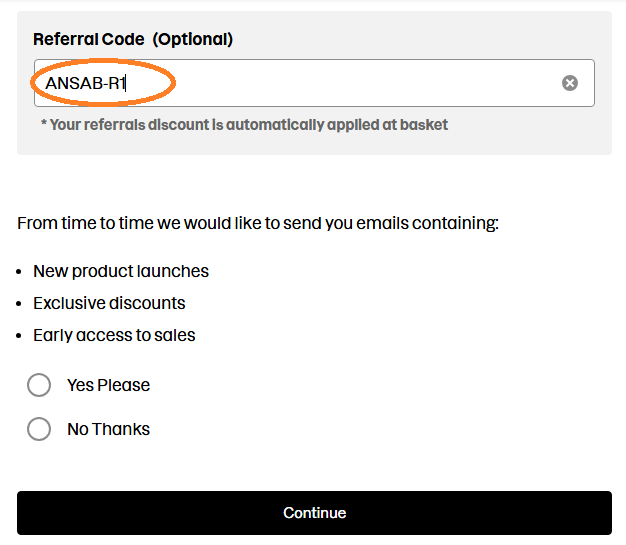Place cursor on the ANSAB-R1 code text
Screen dimensions: 626x545
coord(85,83)
